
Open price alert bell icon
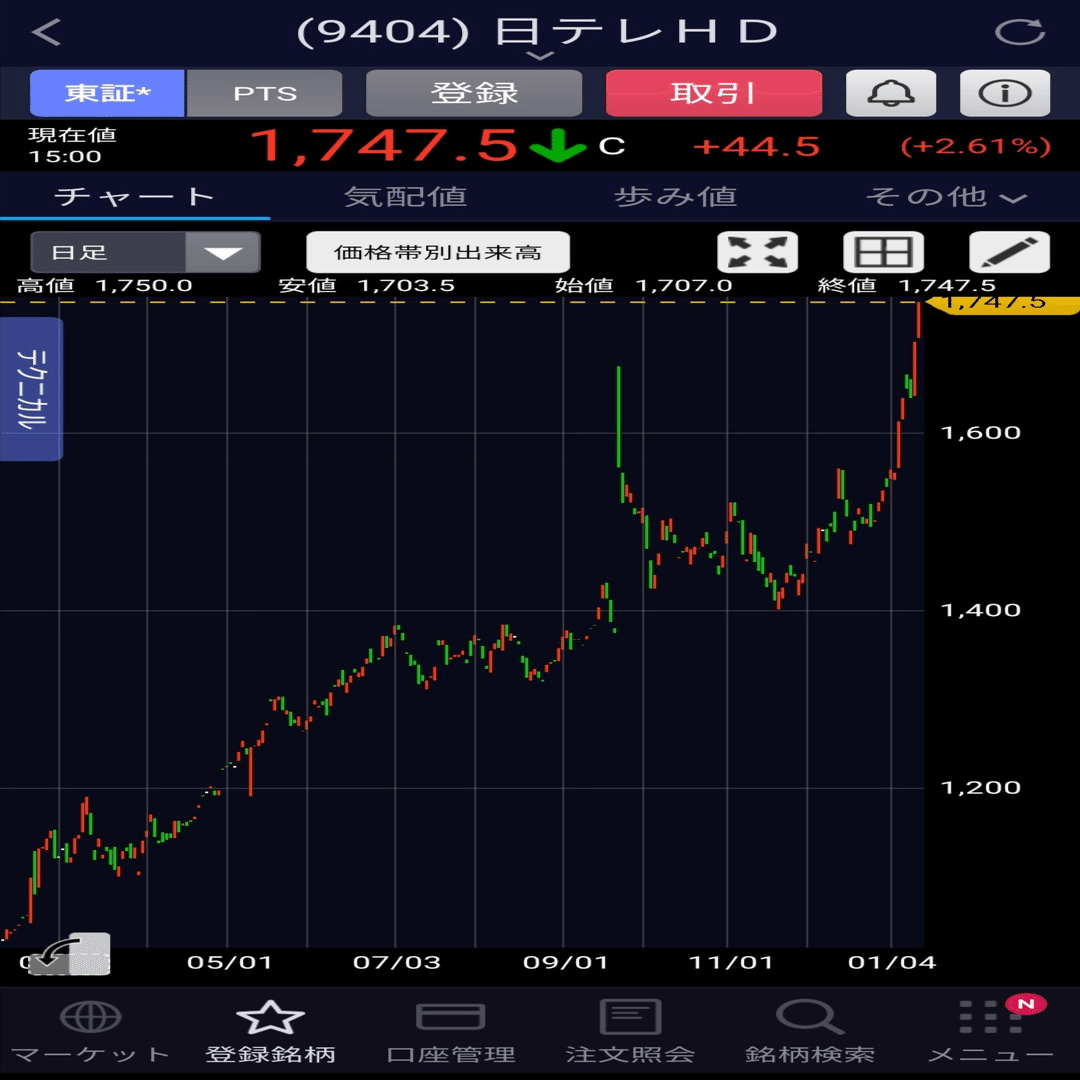(x=891, y=92)
